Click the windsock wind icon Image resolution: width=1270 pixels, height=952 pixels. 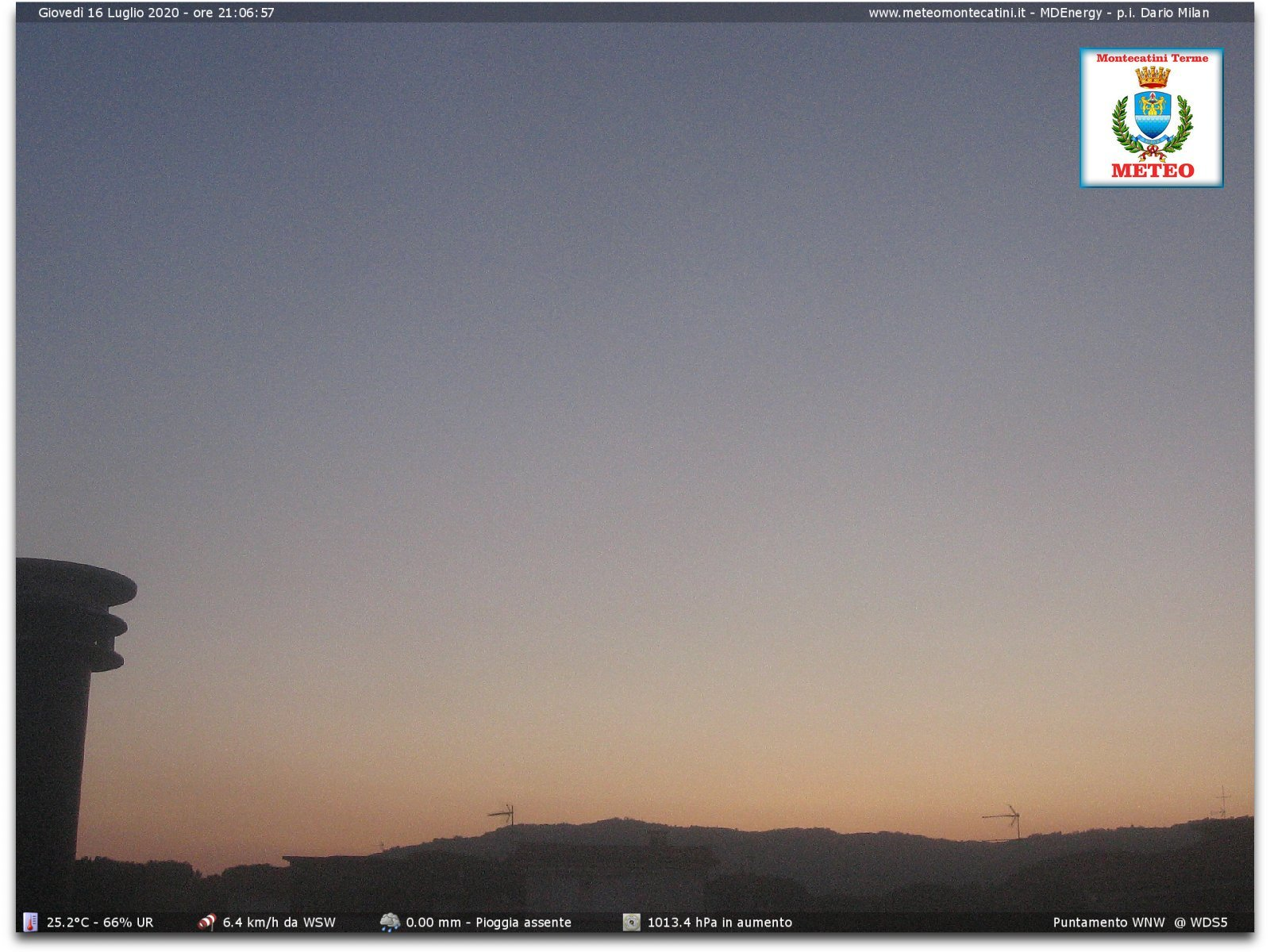coord(206,922)
